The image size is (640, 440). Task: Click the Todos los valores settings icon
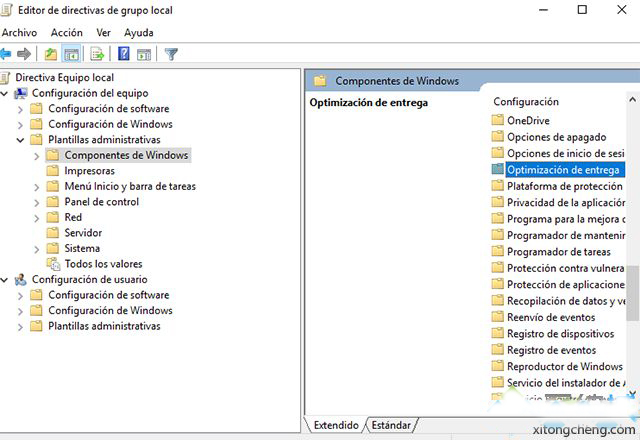pyautogui.click(x=53, y=264)
